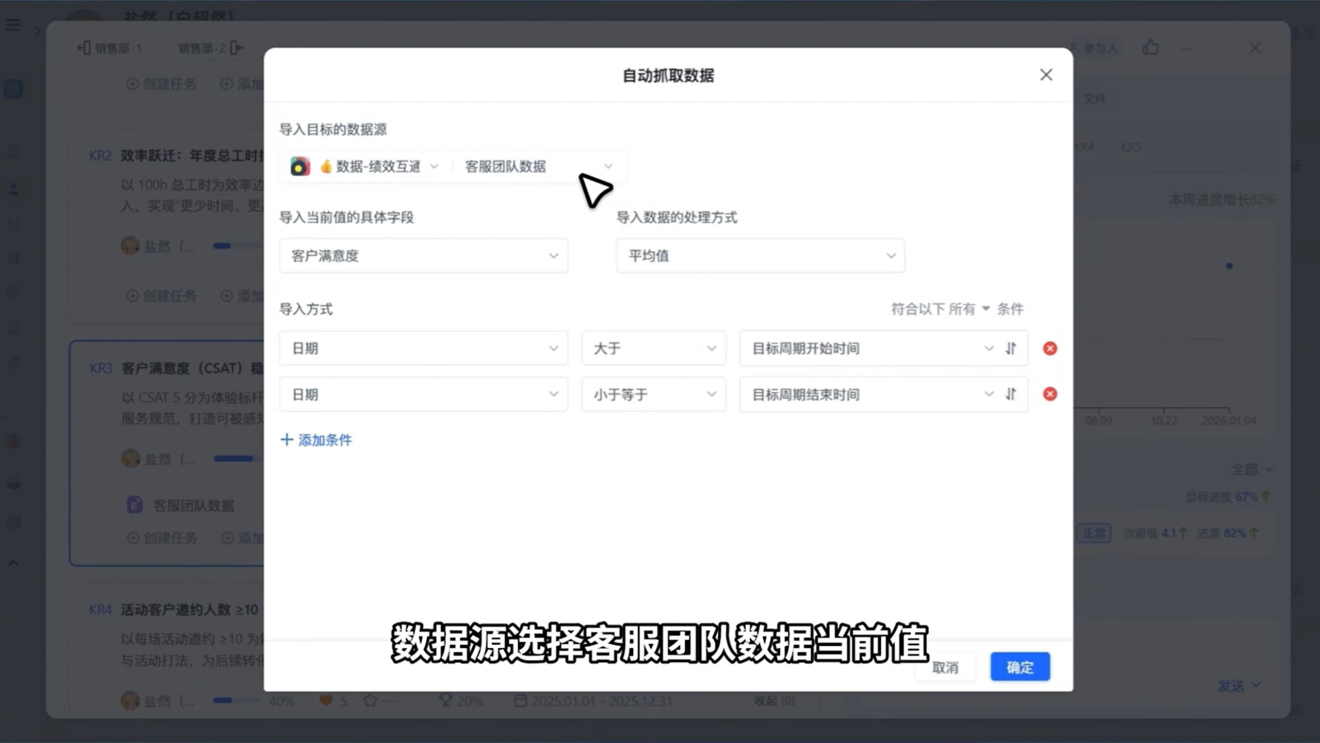Viewport: 1320px width, 743px height.
Task: Click the data source app icon
Action: pyautogui.click(x=300, y=167)
